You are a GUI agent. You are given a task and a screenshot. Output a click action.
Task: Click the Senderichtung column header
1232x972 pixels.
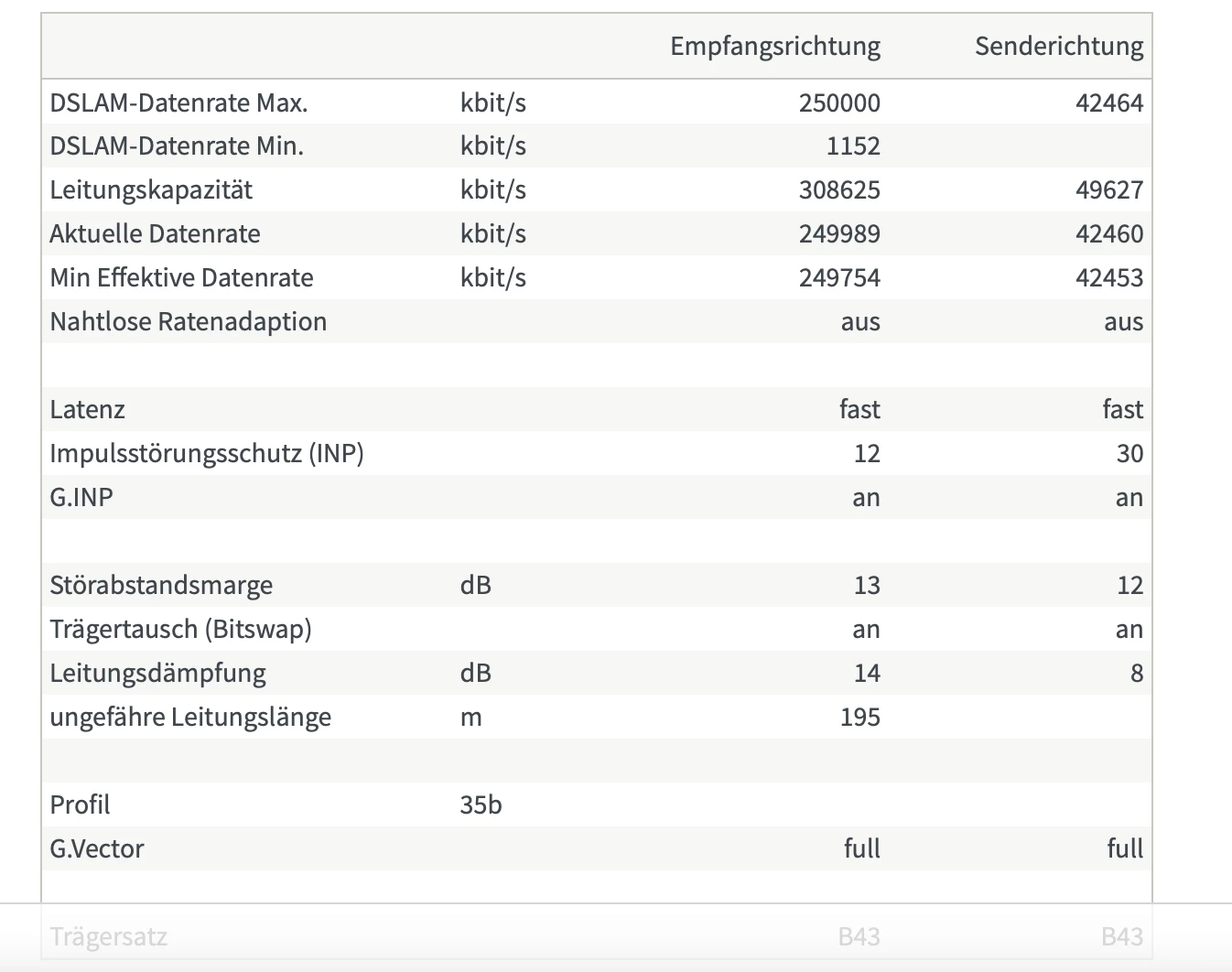click(x=1058, y=47)
